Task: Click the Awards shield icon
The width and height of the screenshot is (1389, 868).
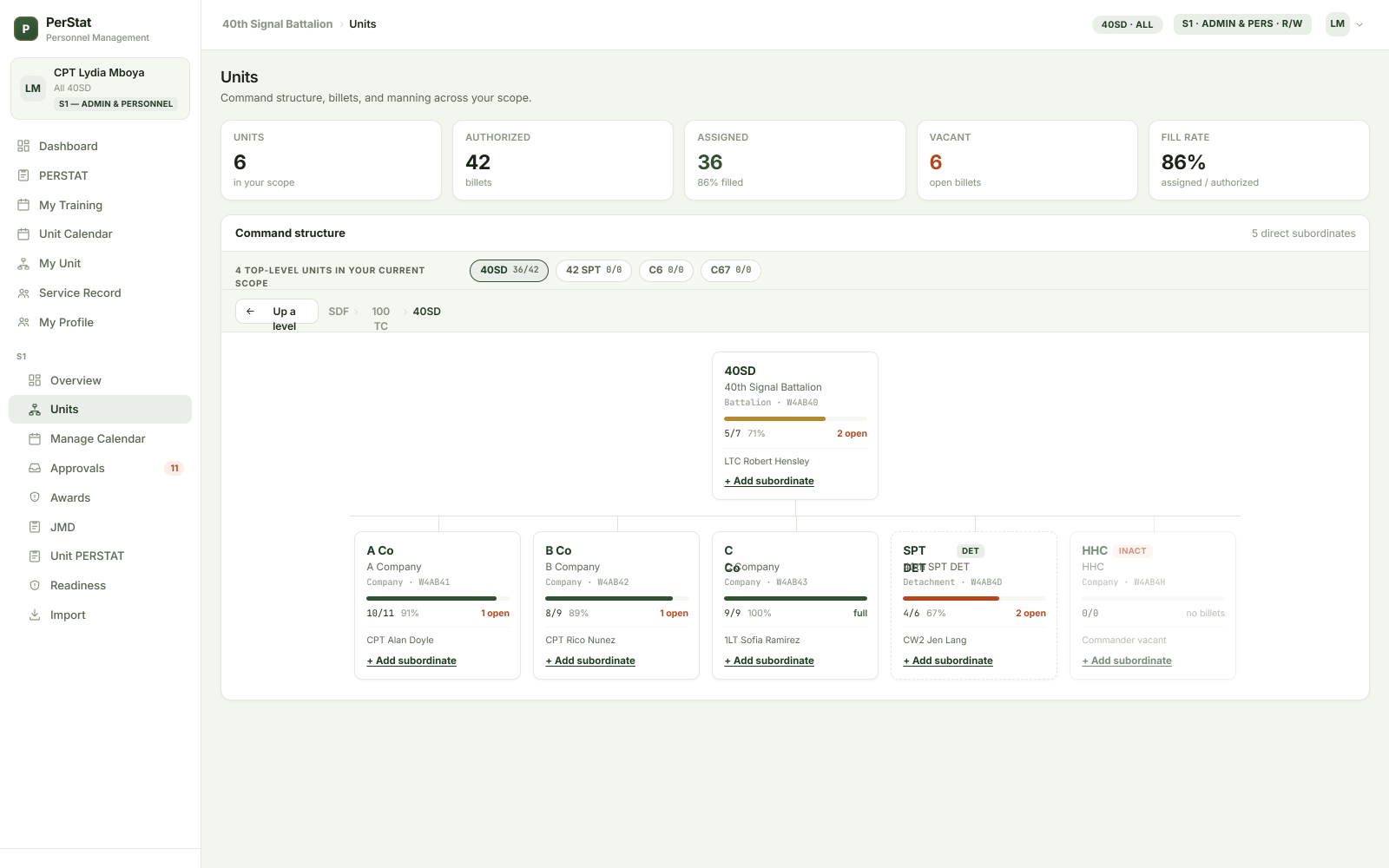Action: 35,497
